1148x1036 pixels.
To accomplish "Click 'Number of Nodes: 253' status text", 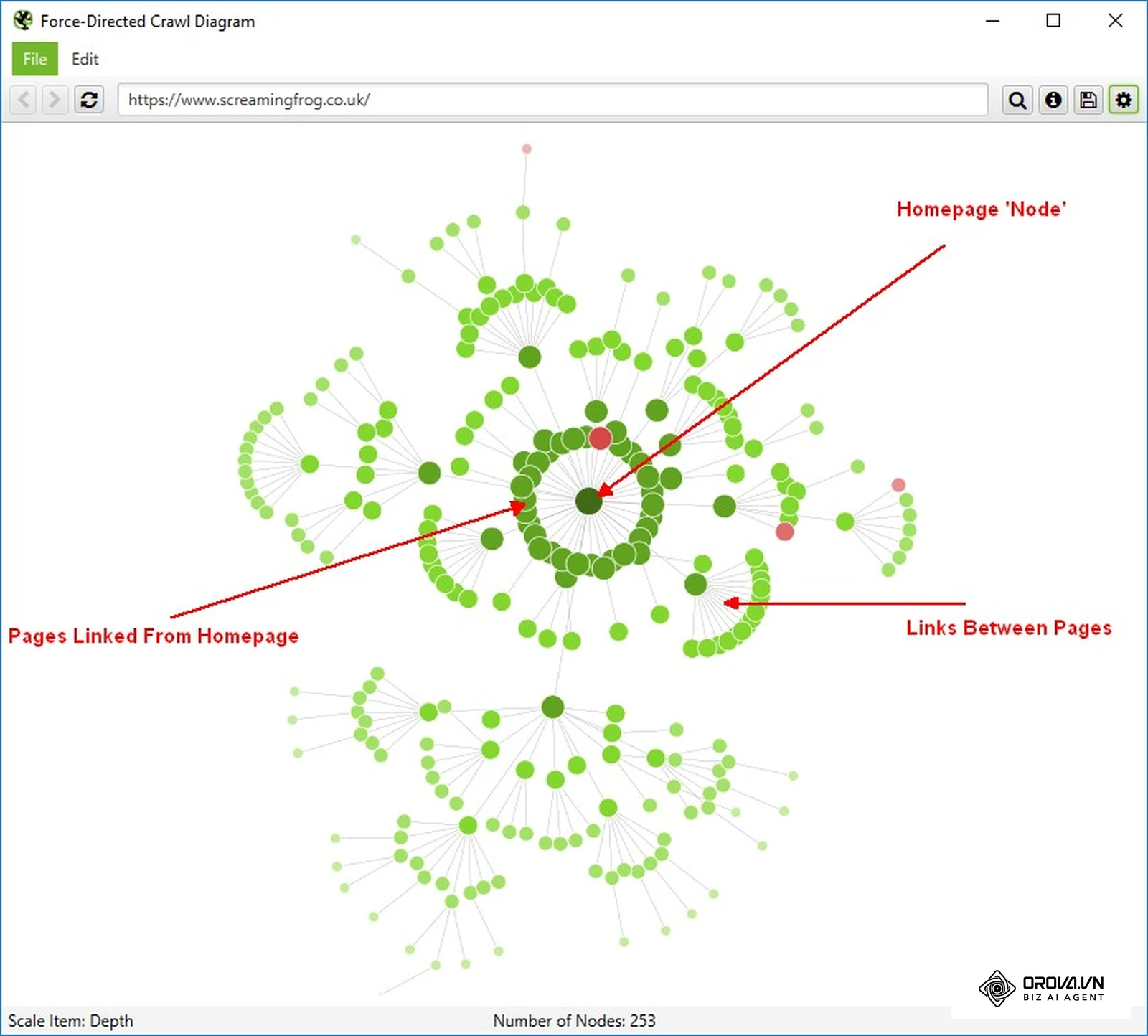I will pyautogui.click(x=574, y=1020).
